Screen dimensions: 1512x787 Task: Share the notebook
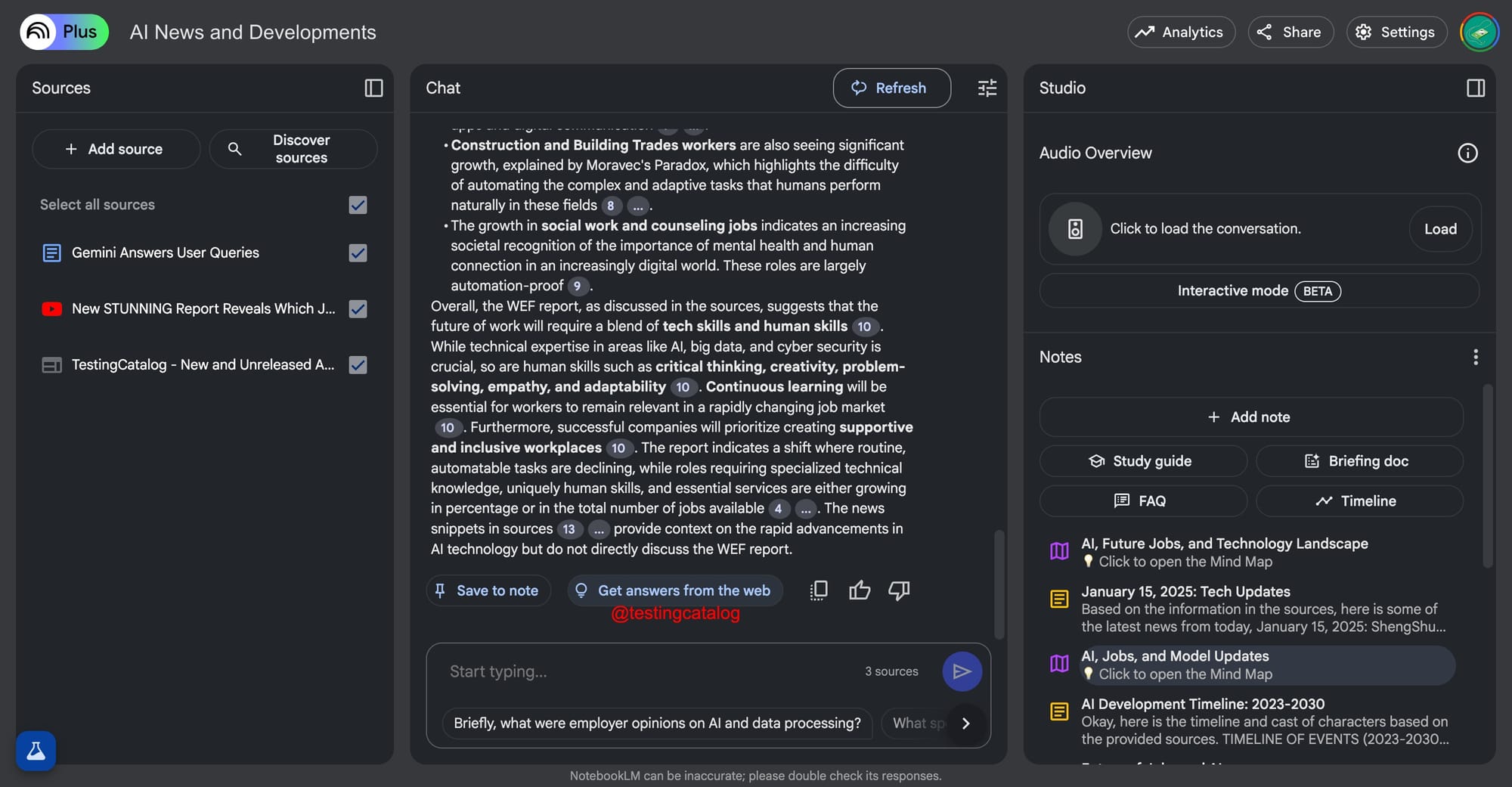1290,32
